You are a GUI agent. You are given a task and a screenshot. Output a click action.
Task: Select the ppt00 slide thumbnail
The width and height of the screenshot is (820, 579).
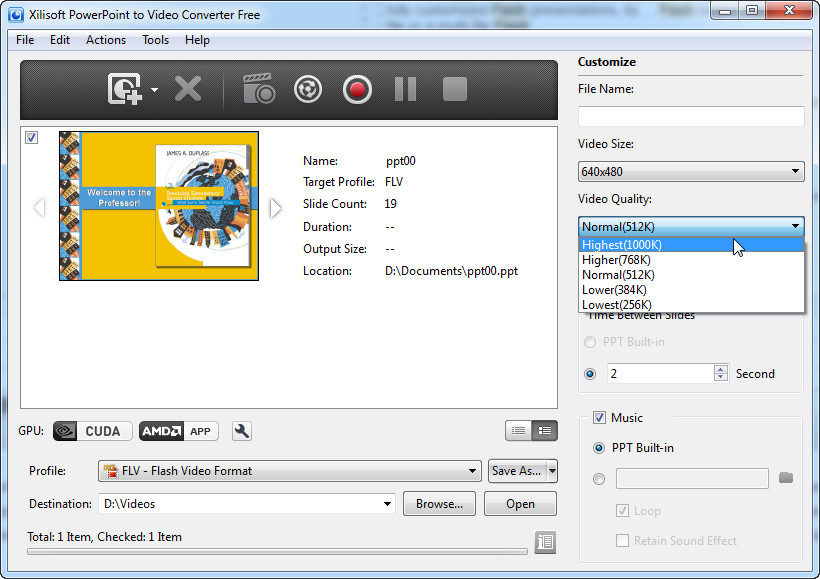159,206
